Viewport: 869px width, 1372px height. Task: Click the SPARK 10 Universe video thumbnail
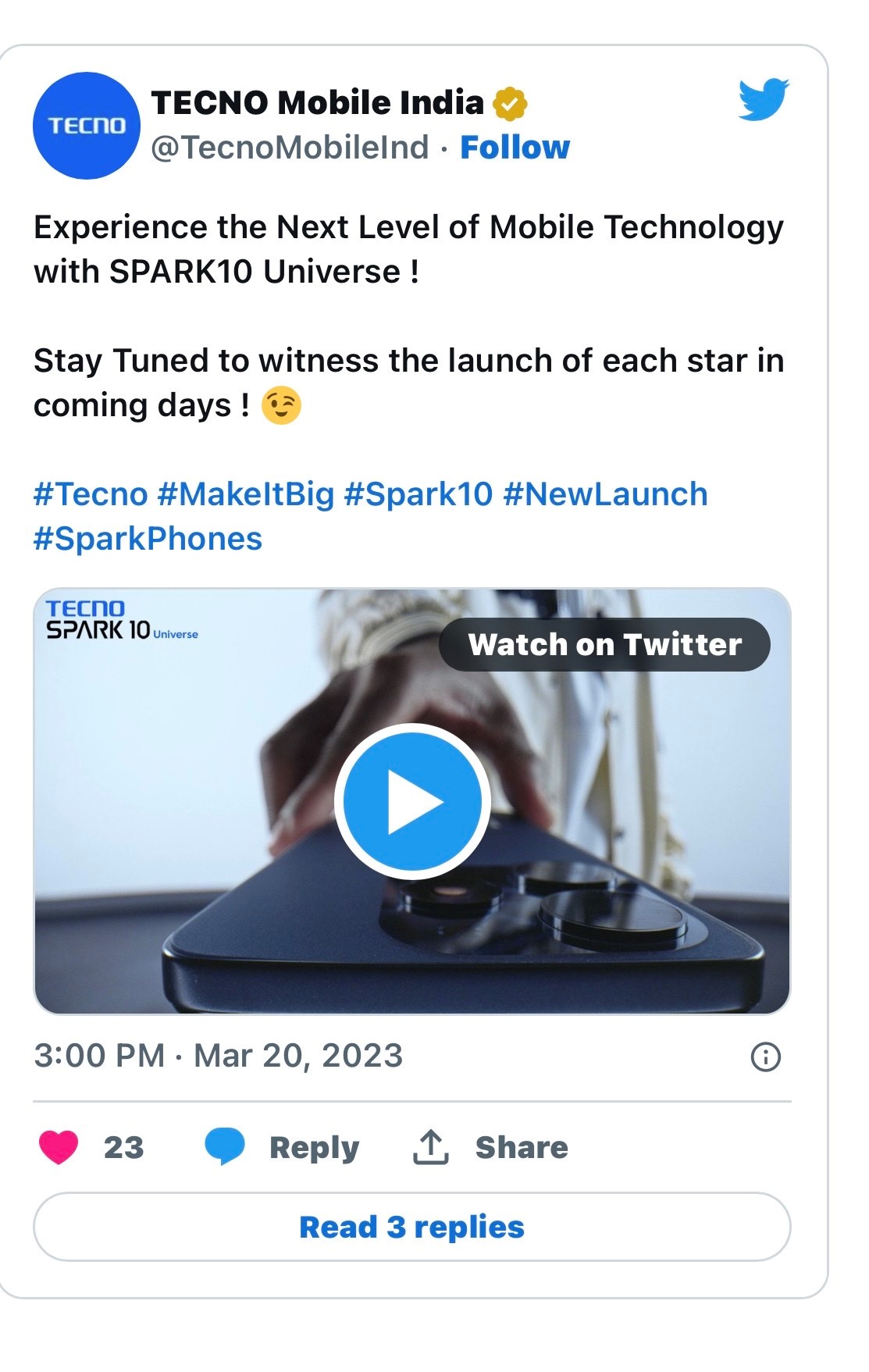click(414, 796)
